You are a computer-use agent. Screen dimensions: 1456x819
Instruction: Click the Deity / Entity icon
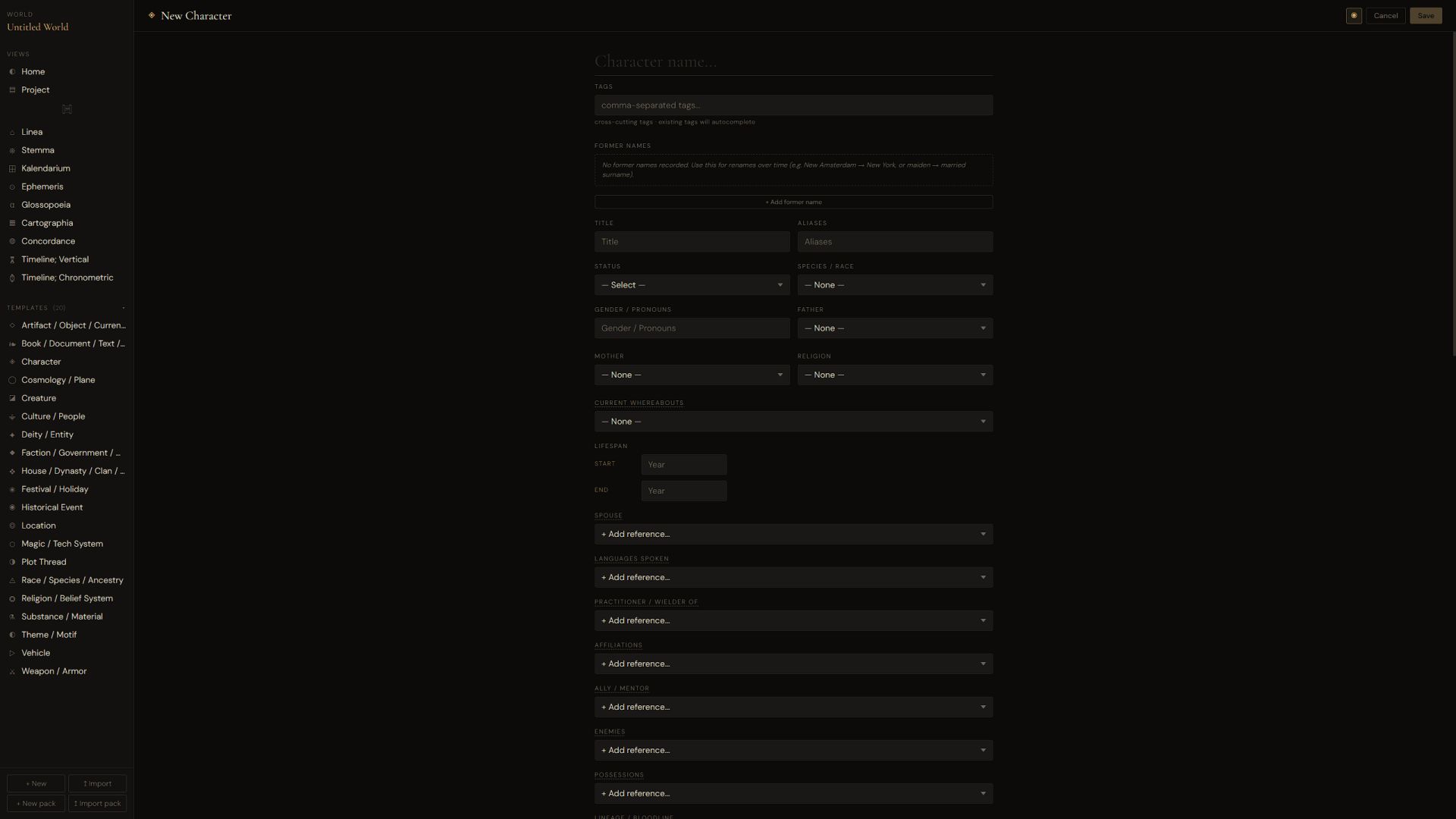coord(12,435)
